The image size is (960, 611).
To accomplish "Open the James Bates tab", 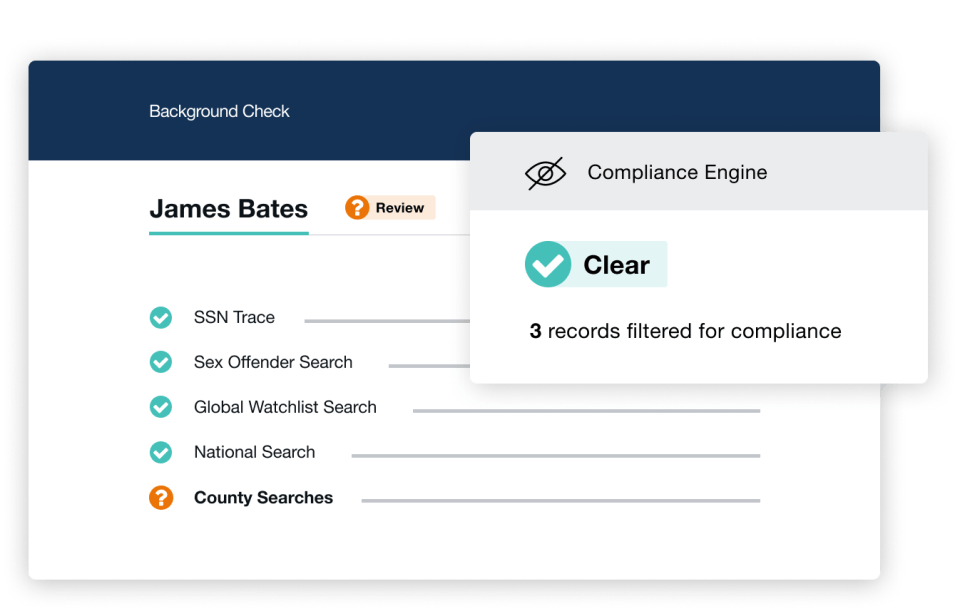I will pos(228,210).
